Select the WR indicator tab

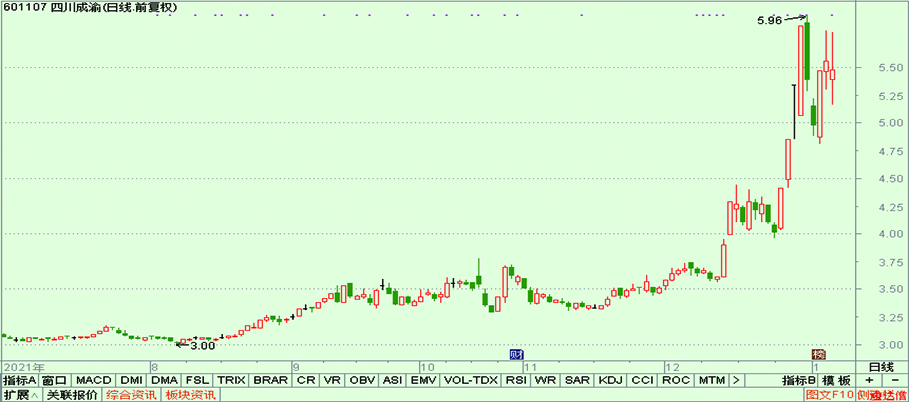(545, 381)
